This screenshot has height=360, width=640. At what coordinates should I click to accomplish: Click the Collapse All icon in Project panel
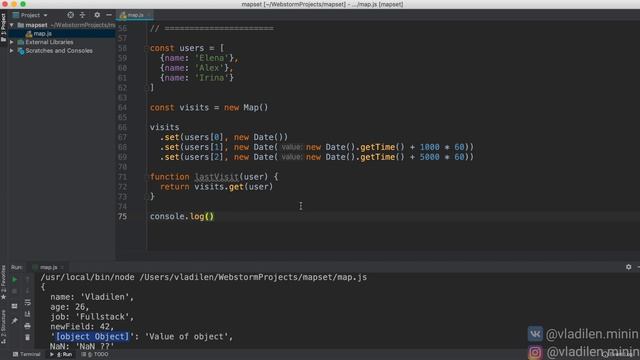point(82,15)
